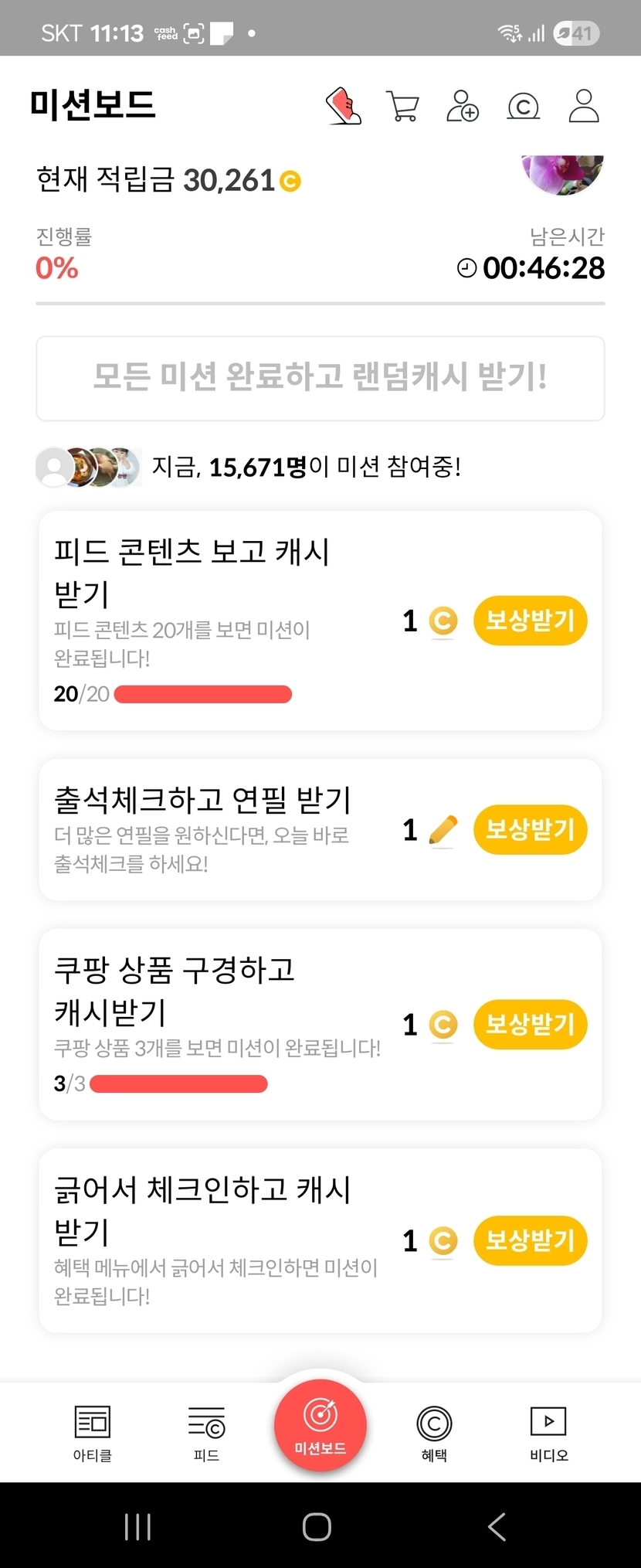Viewport: 641px width, 1568px height.
Task: Open the 혜택 tab
Action: pyautogui.click(x=434, y=1433)
